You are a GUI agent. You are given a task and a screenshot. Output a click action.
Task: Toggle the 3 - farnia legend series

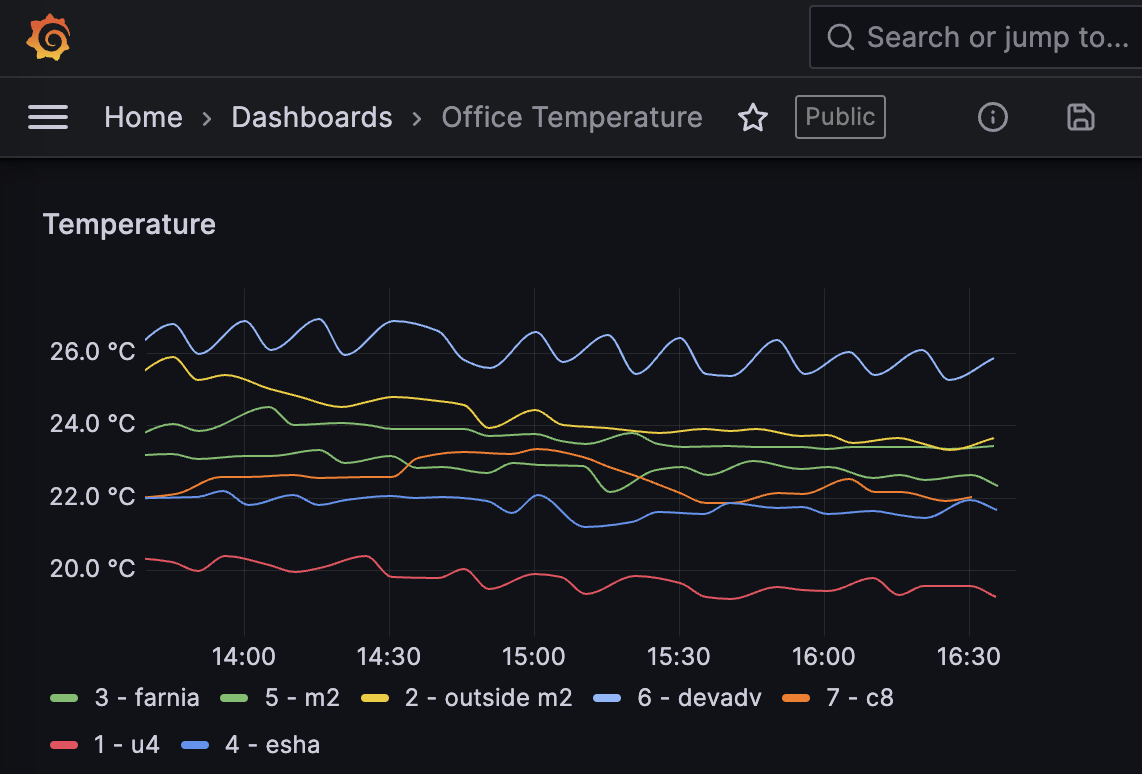(146, 697)
